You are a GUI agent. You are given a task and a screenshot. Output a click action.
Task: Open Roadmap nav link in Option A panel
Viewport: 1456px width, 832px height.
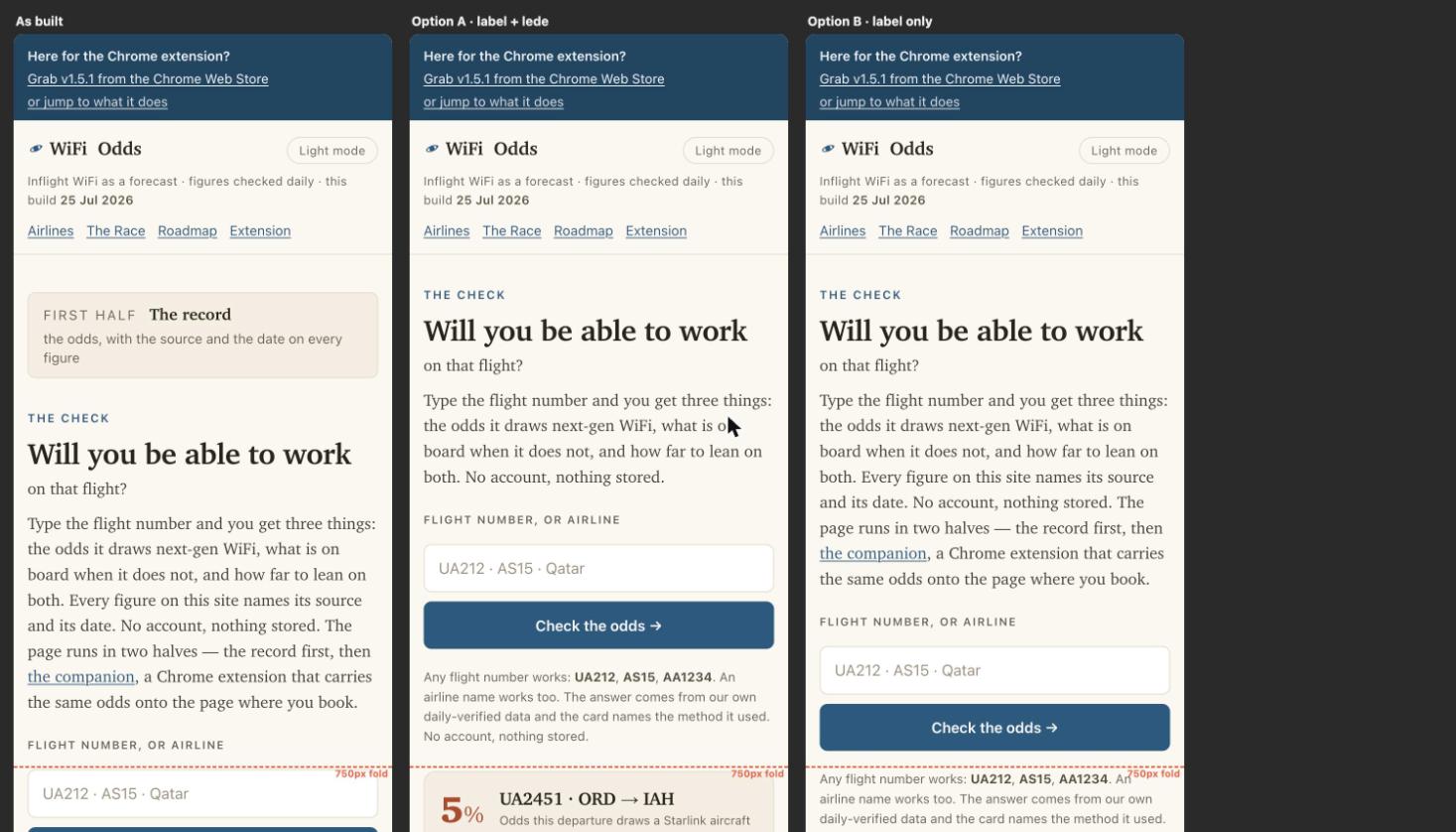584,231
